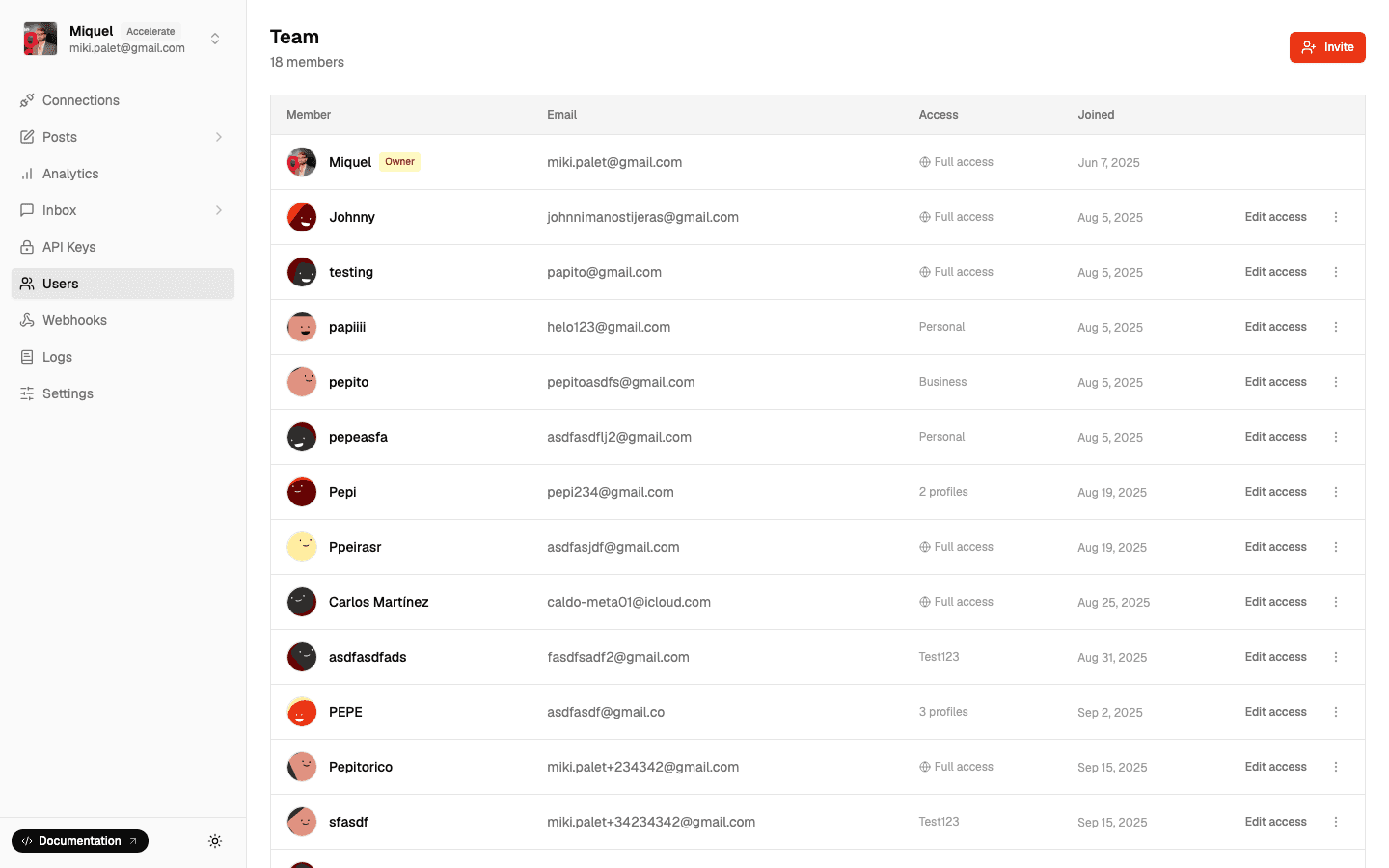Open the three-dot menu for sfasdf

pos(1336,822)
